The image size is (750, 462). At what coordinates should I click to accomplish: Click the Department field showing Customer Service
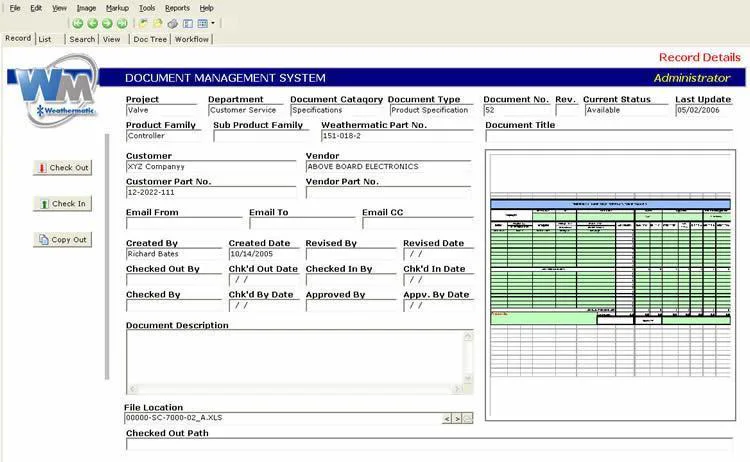245,110
